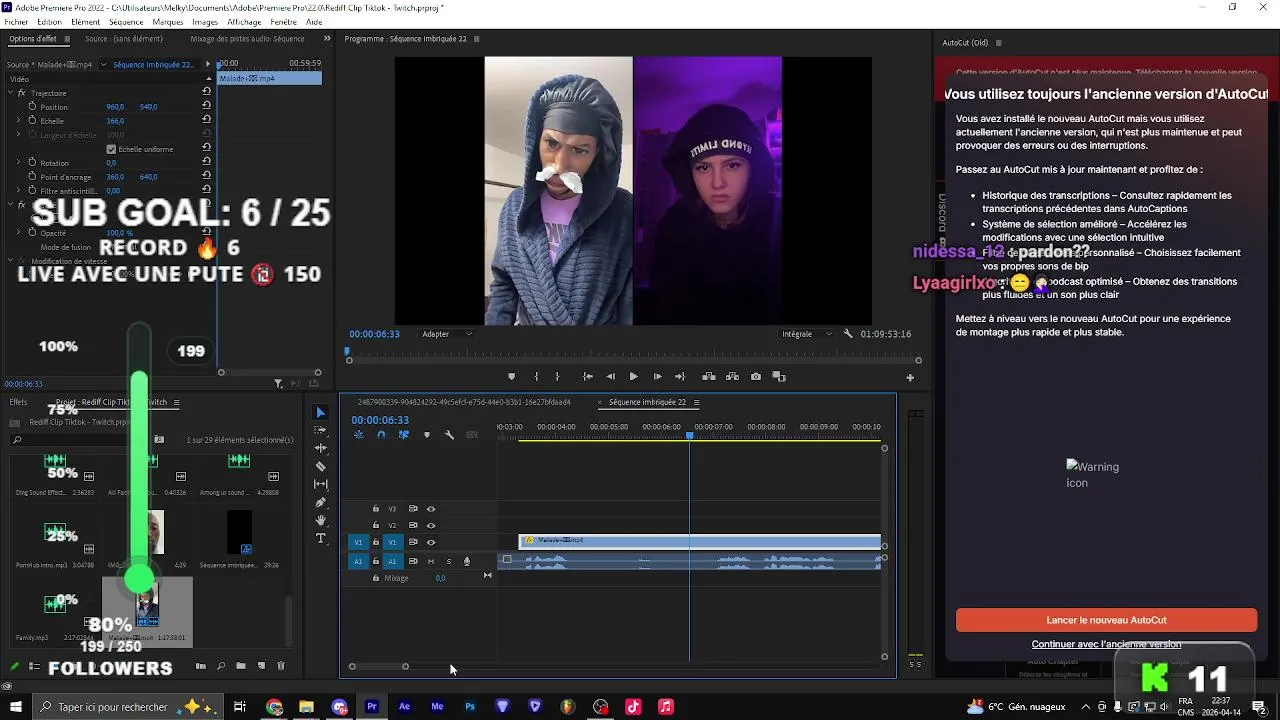1280x720 pixels.
Task: Step back one frame in Program monitor
Action: click(610, 377)
